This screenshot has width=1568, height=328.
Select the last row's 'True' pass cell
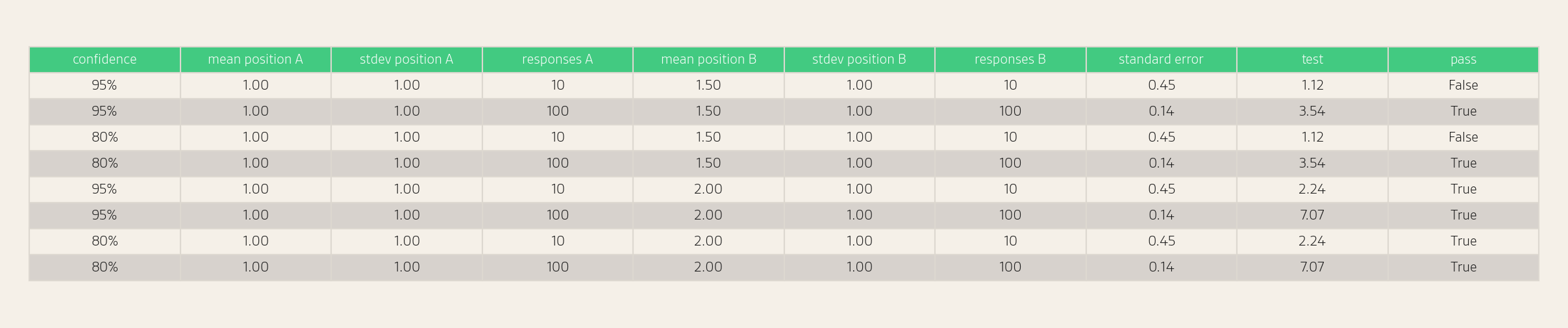point(1463,268)
